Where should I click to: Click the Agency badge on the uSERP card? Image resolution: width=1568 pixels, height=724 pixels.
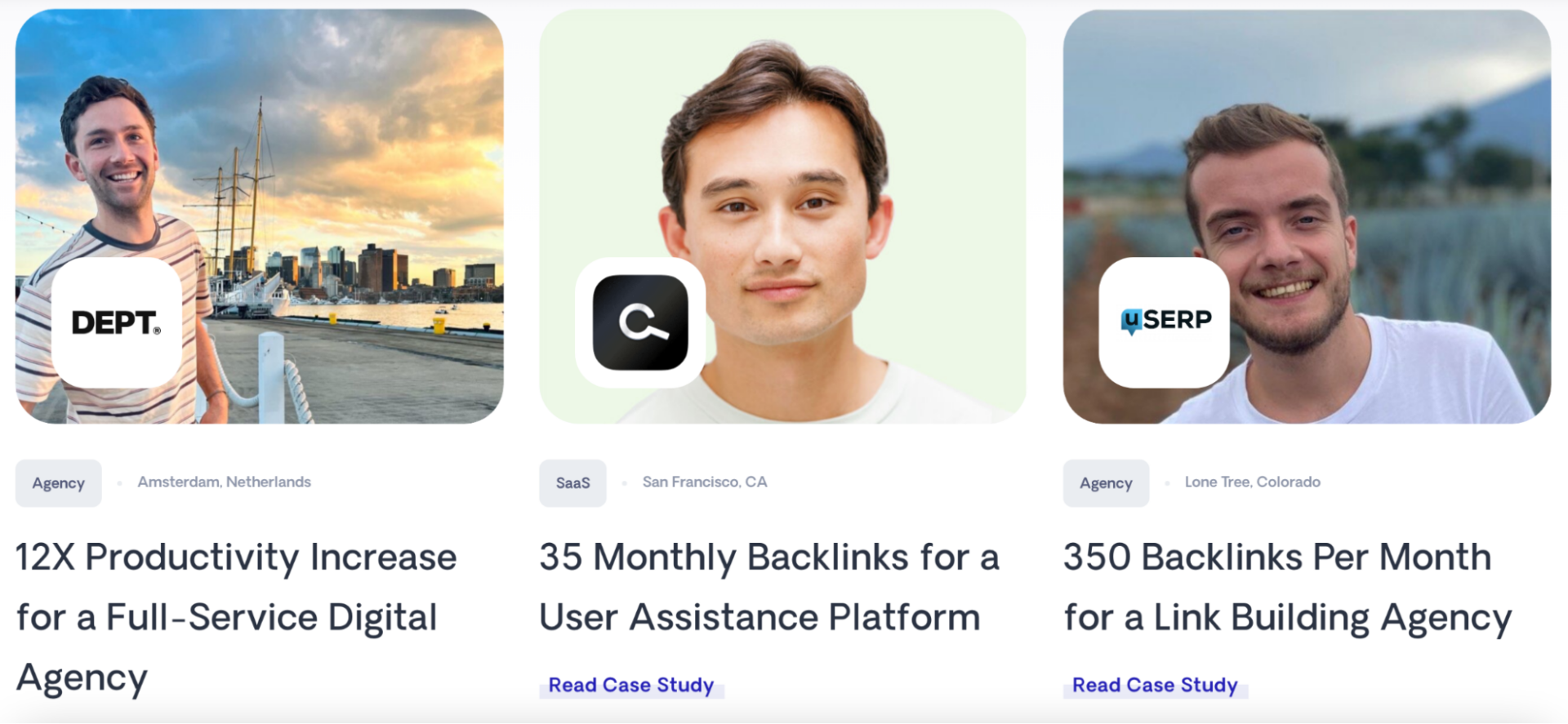point(1106,483)
